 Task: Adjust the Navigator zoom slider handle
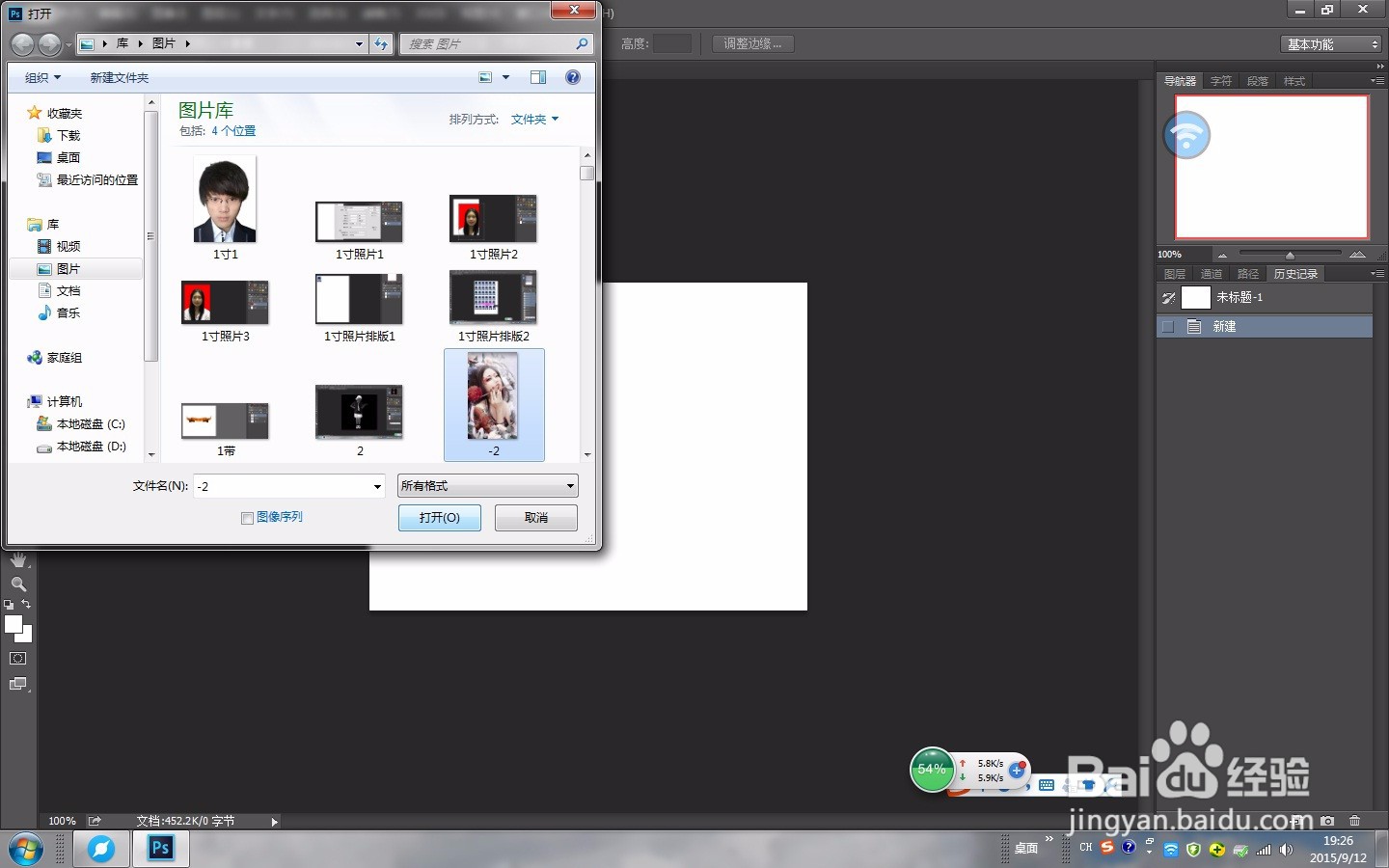pos(1290,255)
